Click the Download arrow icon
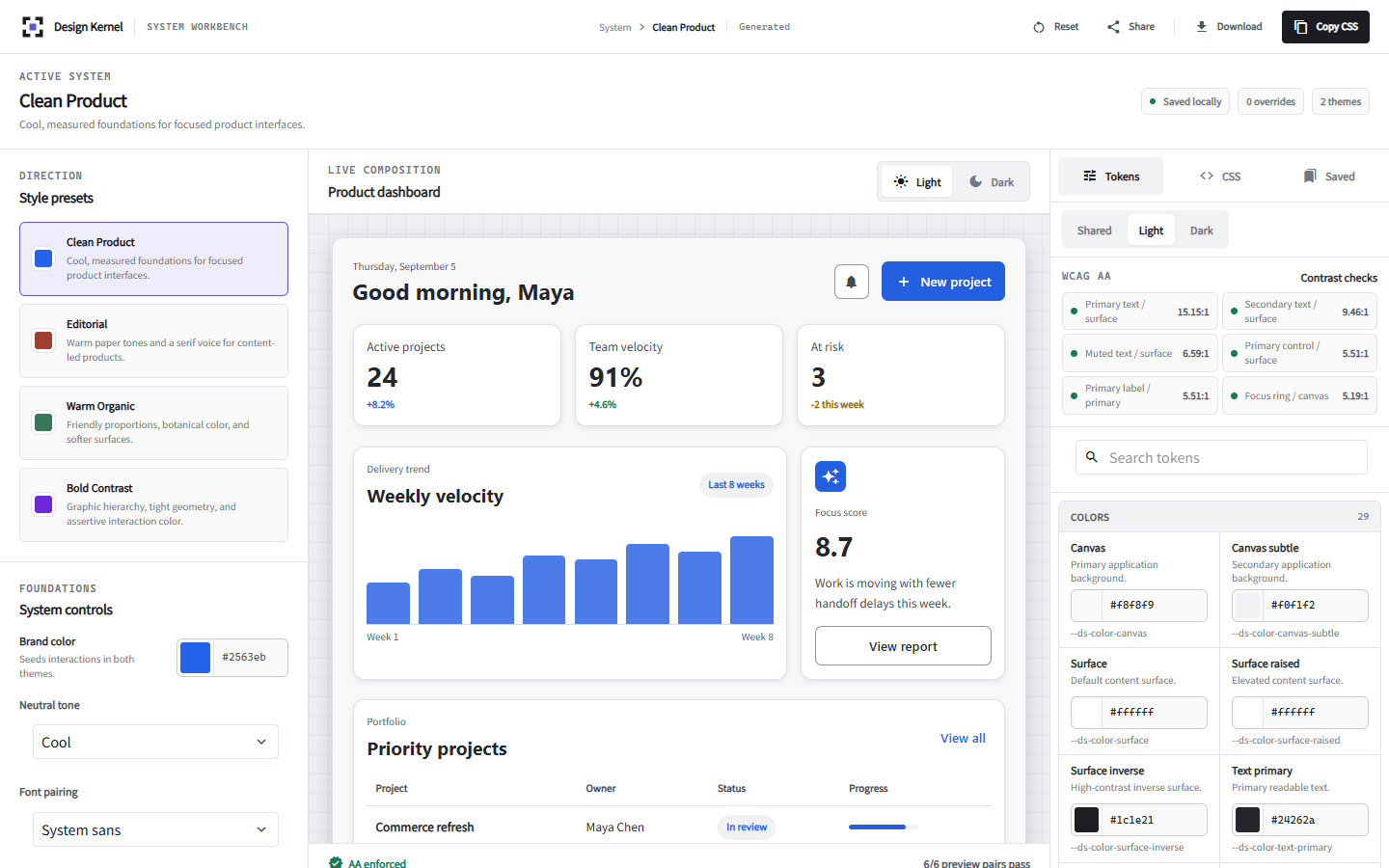1389x868 pixels. 1202,27
